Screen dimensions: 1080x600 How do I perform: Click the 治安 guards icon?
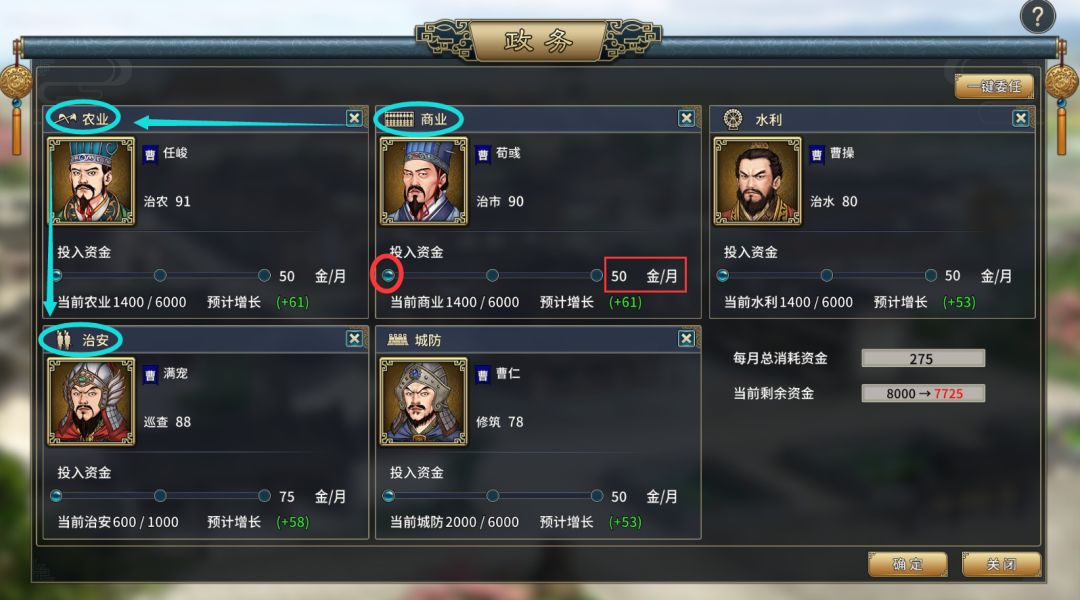64,340
